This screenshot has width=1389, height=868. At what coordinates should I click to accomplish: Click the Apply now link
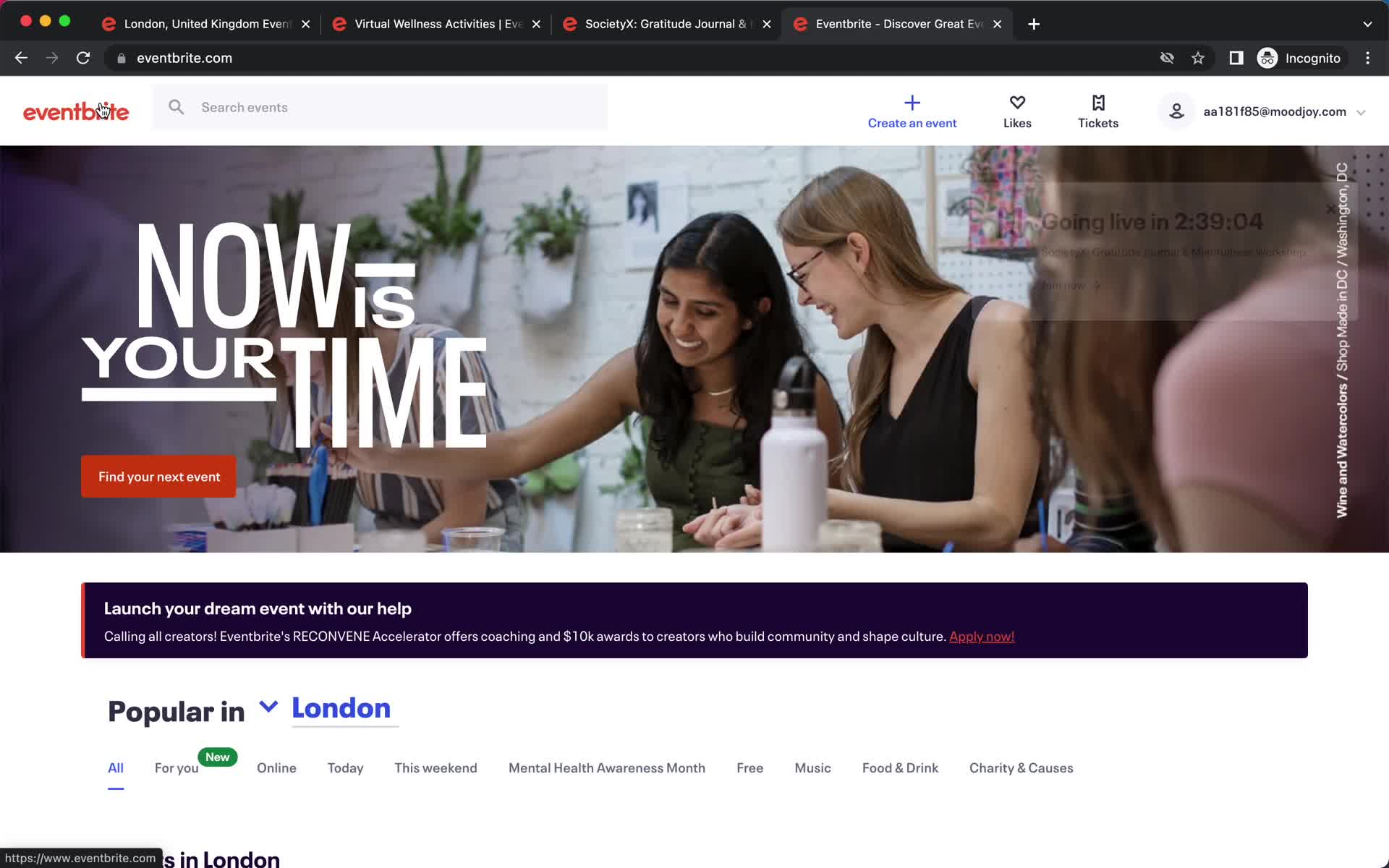[x=982, y=635]
